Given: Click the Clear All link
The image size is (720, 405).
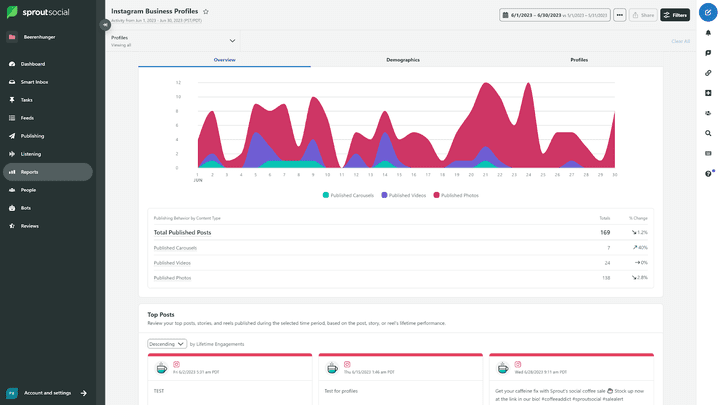Looking at the screenshot, I should [680, 41].
